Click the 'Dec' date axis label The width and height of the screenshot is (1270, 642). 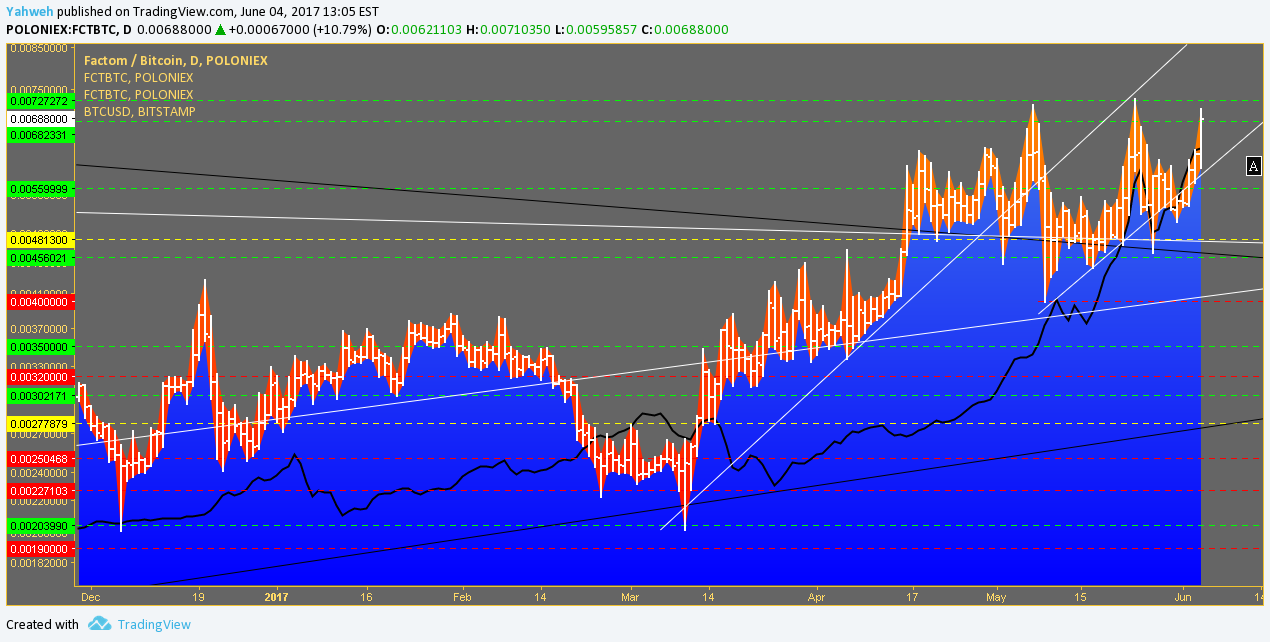pyautogui.click(x=91, y=596)
